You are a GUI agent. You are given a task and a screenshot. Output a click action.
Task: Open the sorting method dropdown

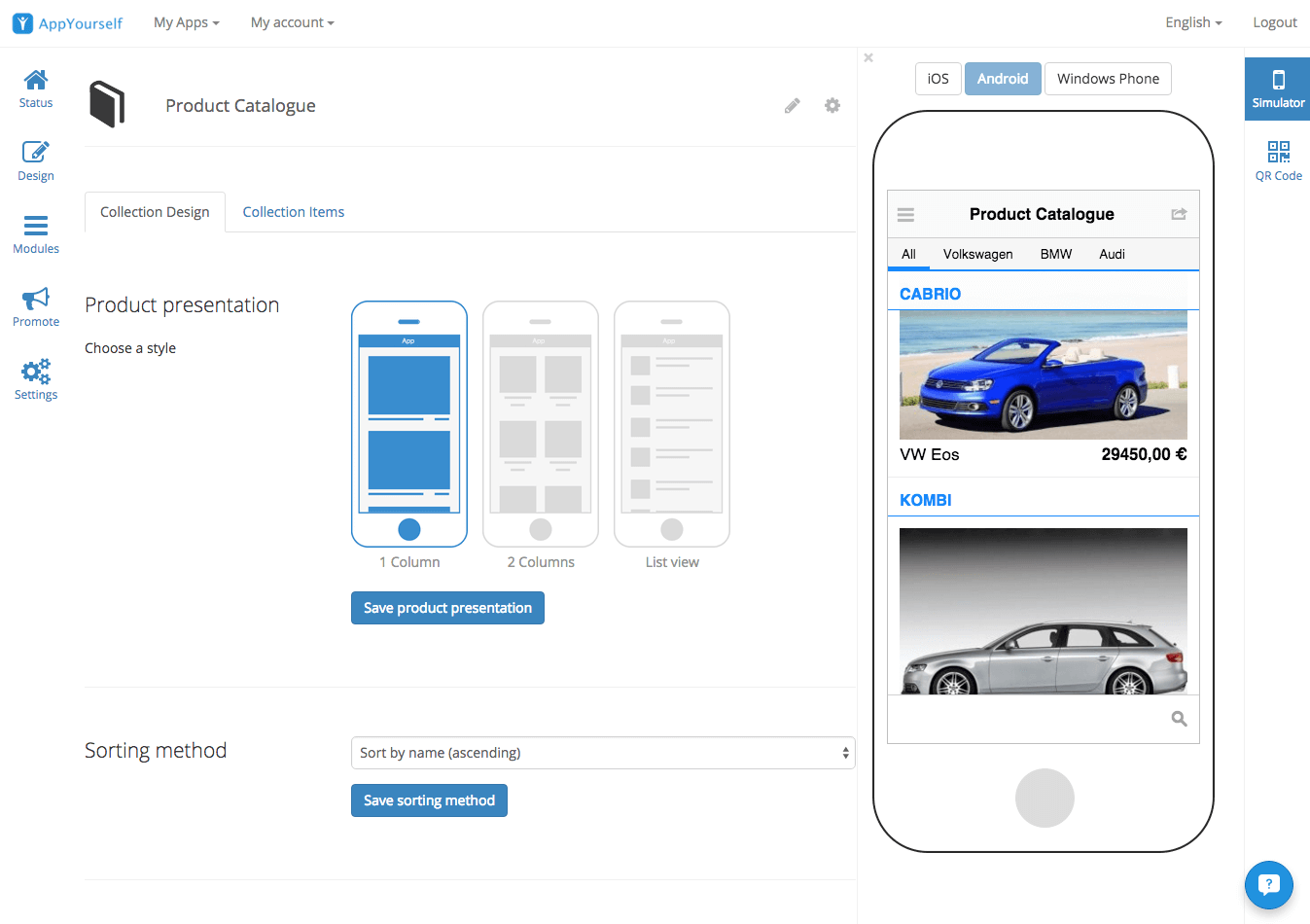[x=603, y=752]
